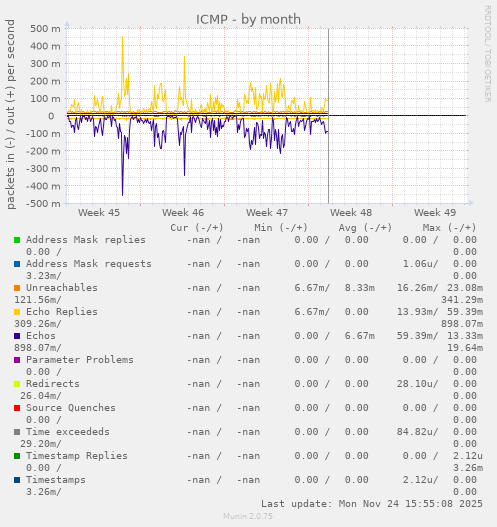
Task: Click the 'Echo Replies' legend label
Action: (x=62, y=312)
